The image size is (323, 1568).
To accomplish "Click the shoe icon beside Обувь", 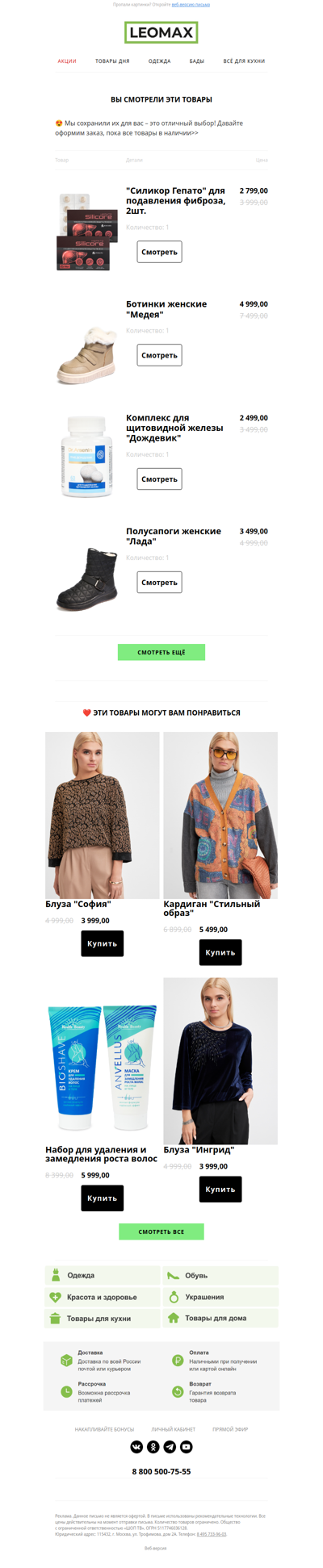I will 173,1275.
